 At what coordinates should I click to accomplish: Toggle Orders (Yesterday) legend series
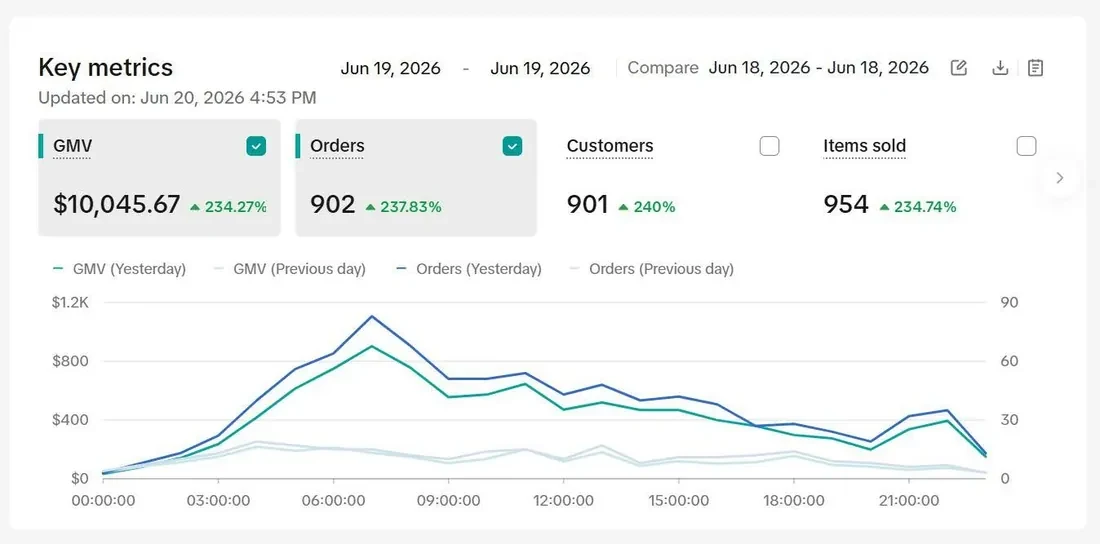click(x=468, y=269)
